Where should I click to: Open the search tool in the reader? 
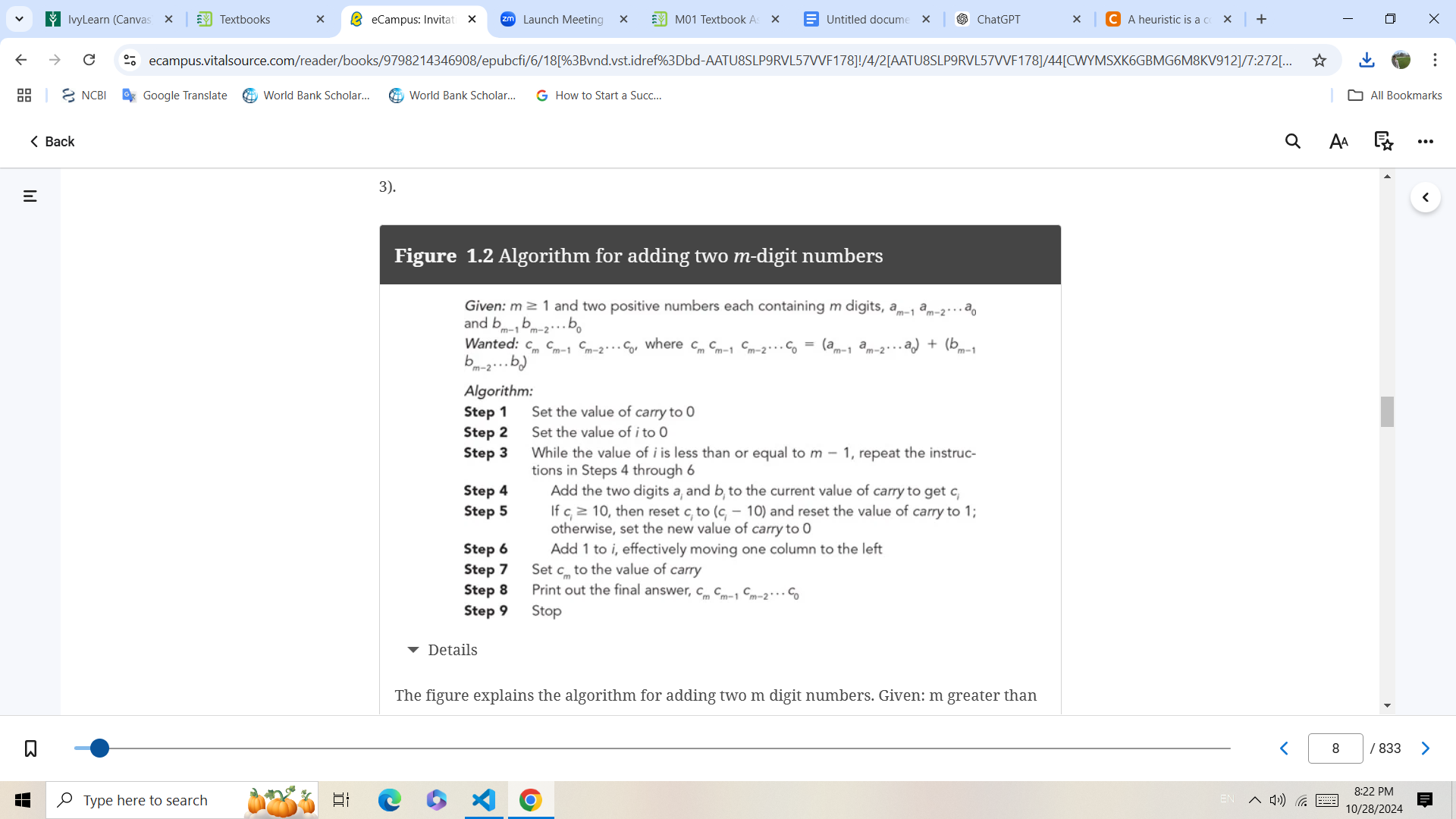click(1292, 141)
